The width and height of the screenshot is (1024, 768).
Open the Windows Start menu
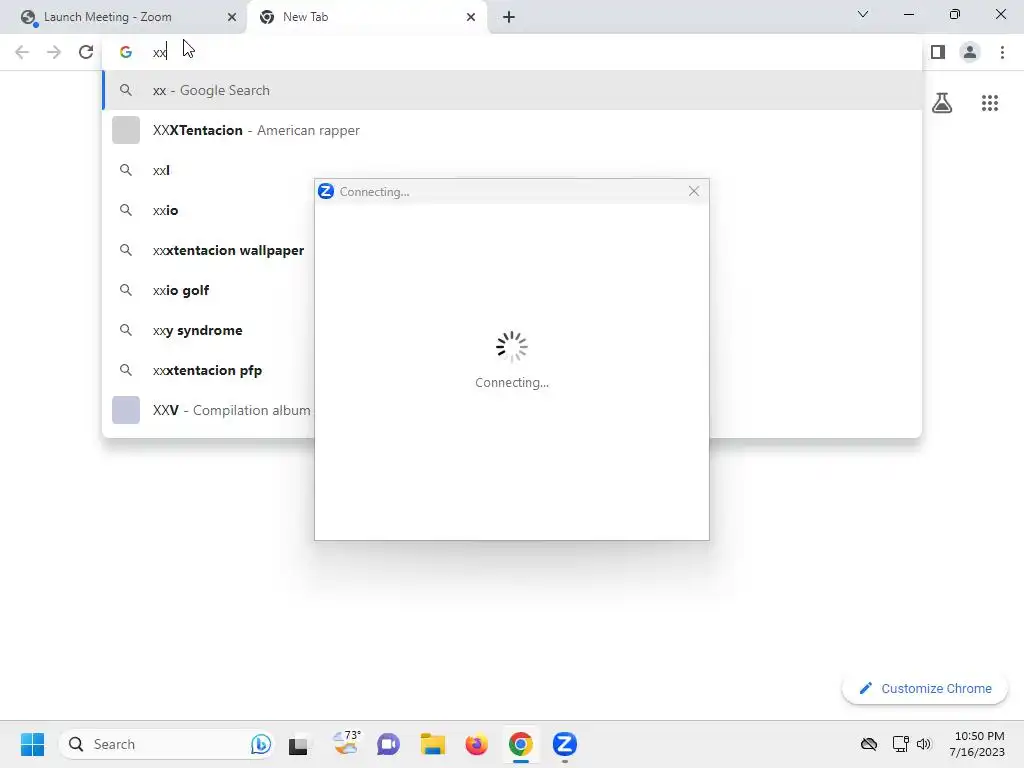pyautogui.click(x=33, y=744)
